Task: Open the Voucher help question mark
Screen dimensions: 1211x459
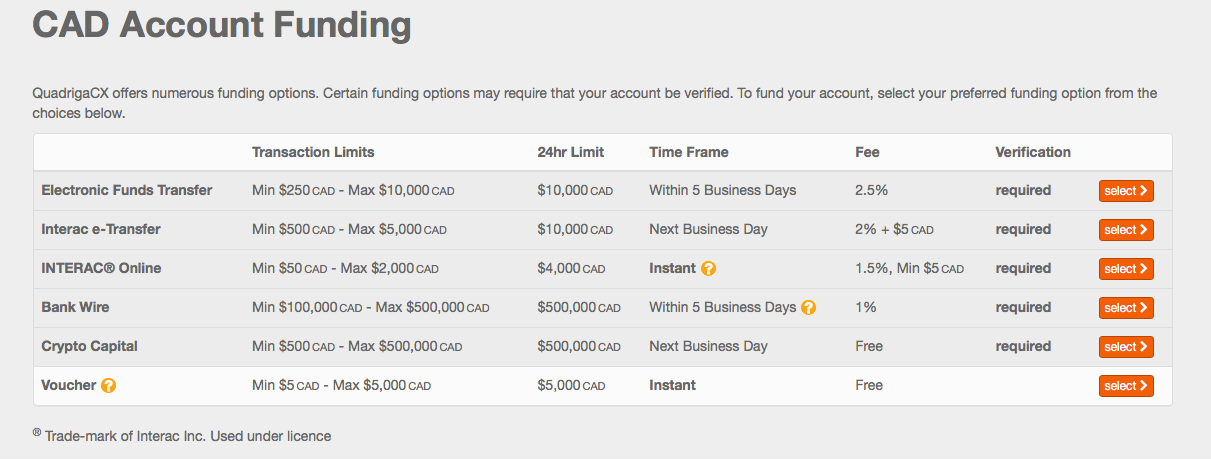Action: [109, 386]
